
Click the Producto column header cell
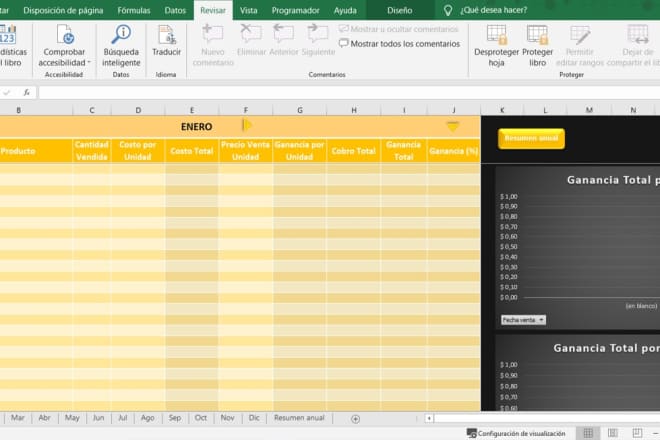tap(36, 151)
